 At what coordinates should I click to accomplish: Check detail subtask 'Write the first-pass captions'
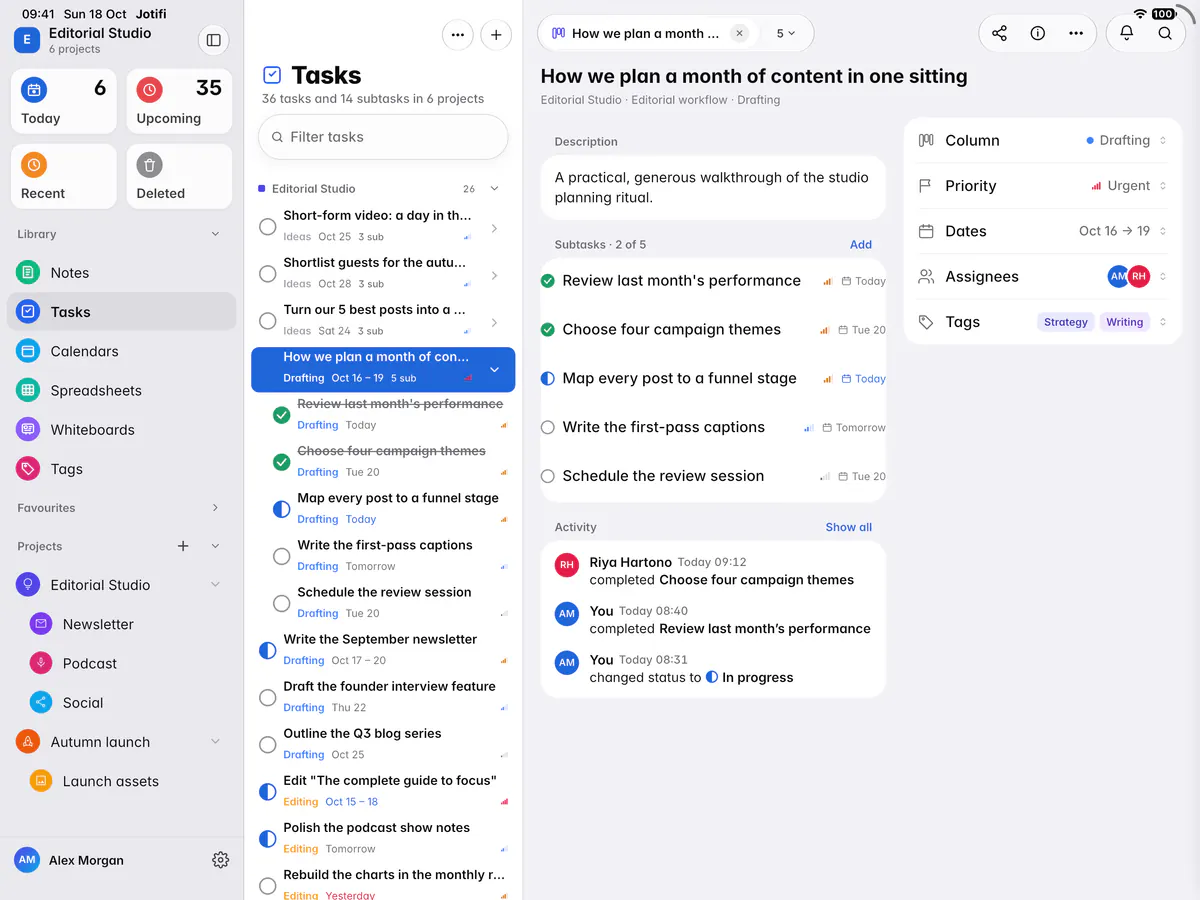pos(548,428)
